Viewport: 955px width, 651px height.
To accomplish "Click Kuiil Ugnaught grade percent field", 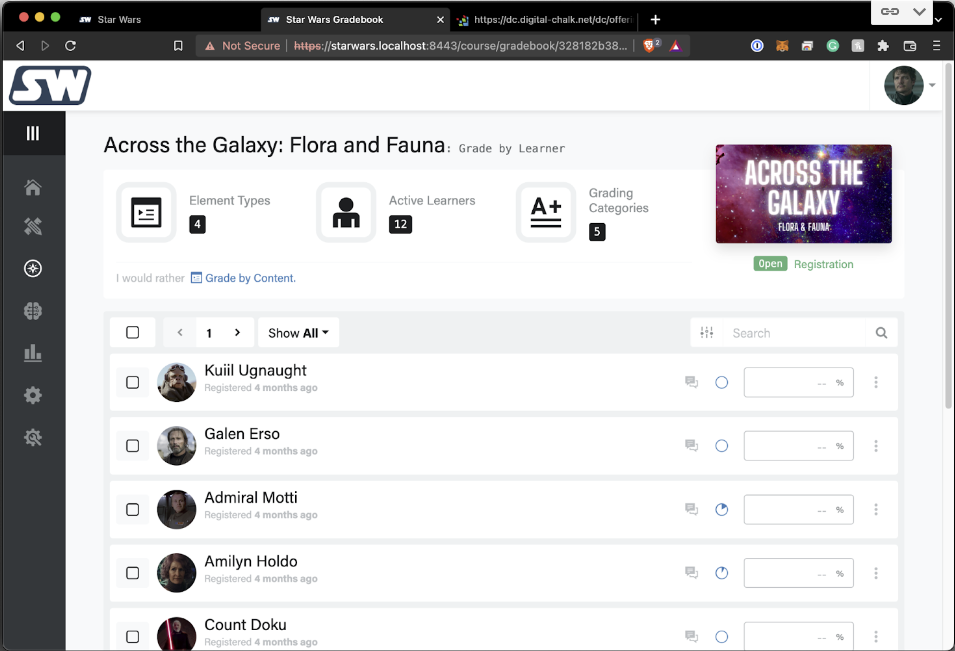I will pos(798,382).
